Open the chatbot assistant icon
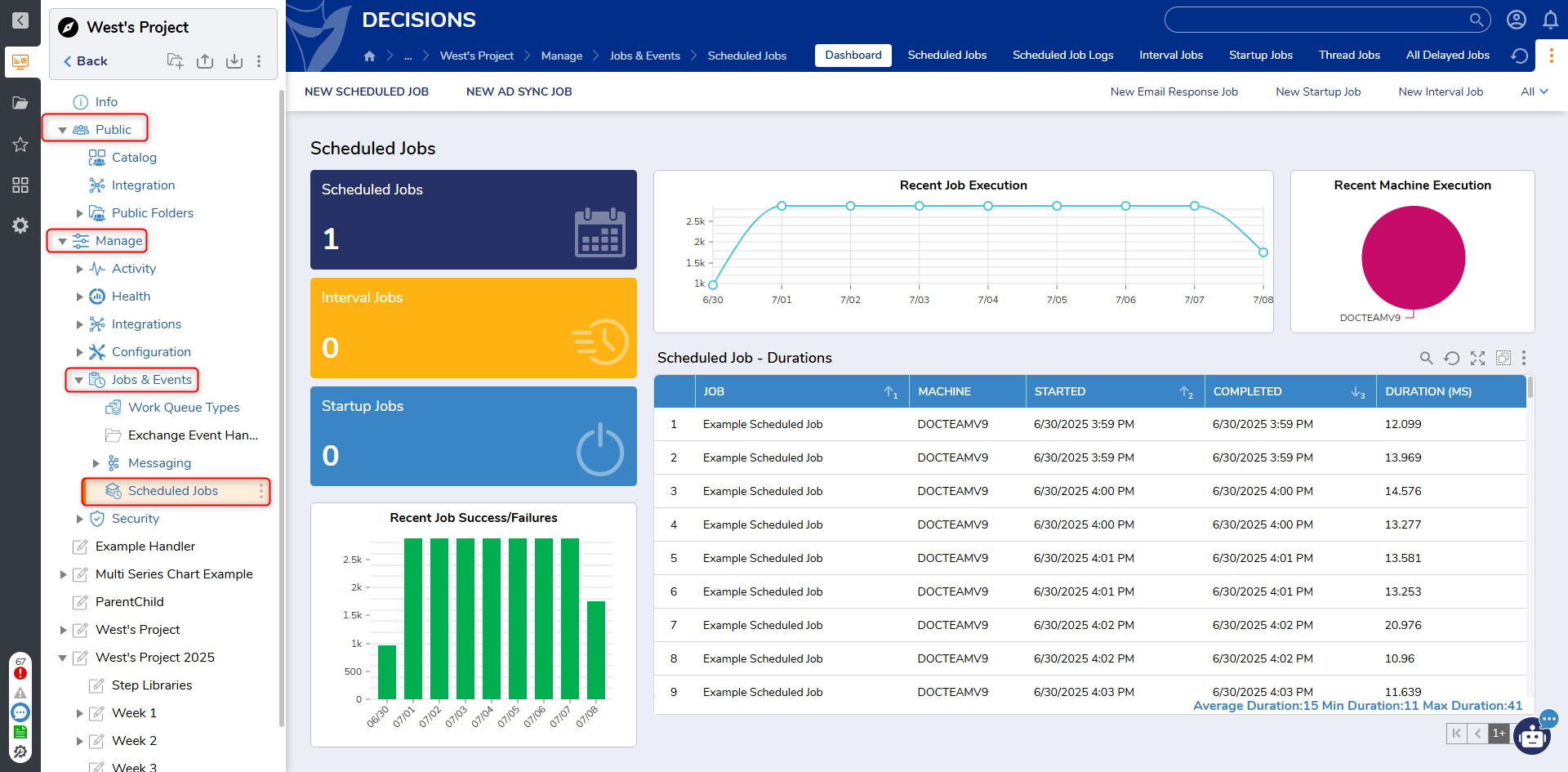 pyautogui.click(x=1533, y=736)
